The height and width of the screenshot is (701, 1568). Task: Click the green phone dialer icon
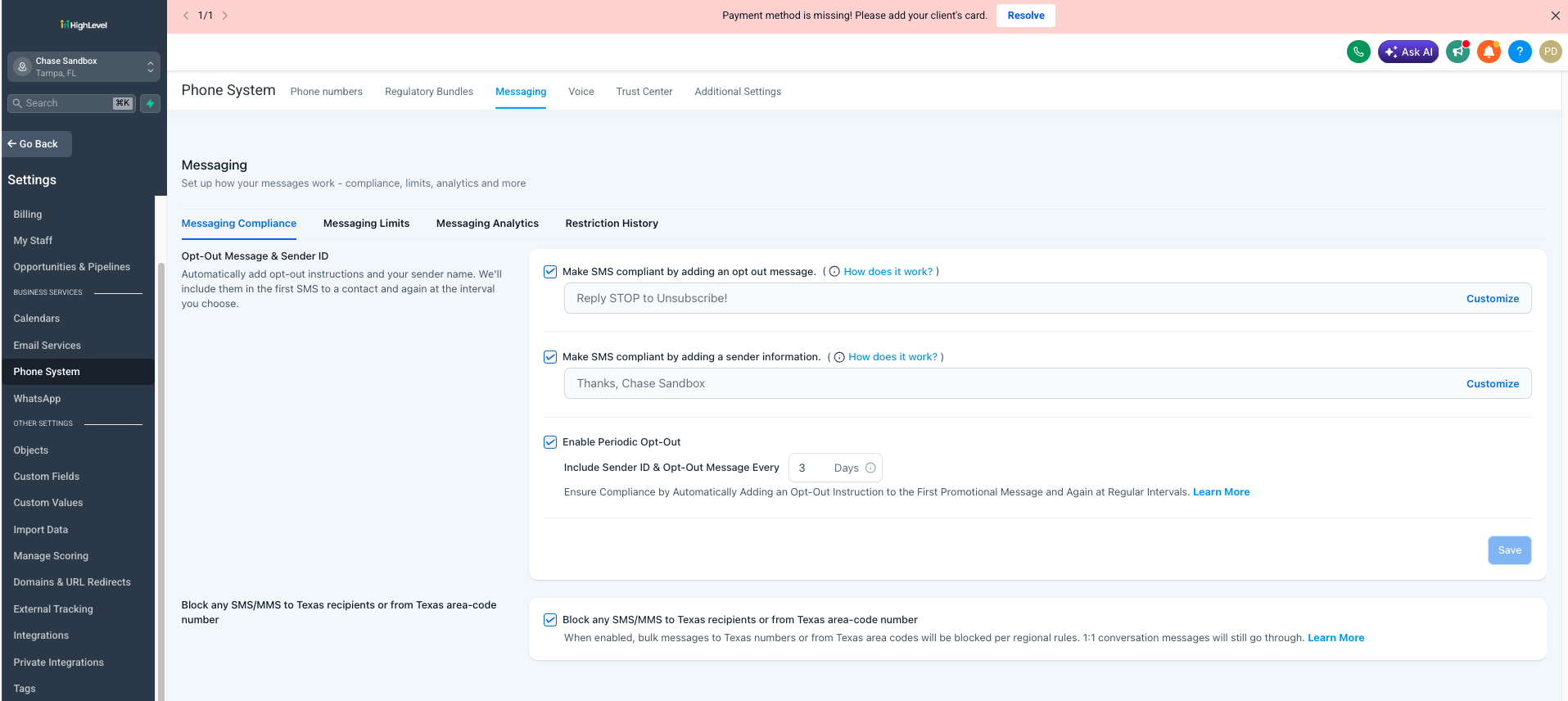(1358, 52)
